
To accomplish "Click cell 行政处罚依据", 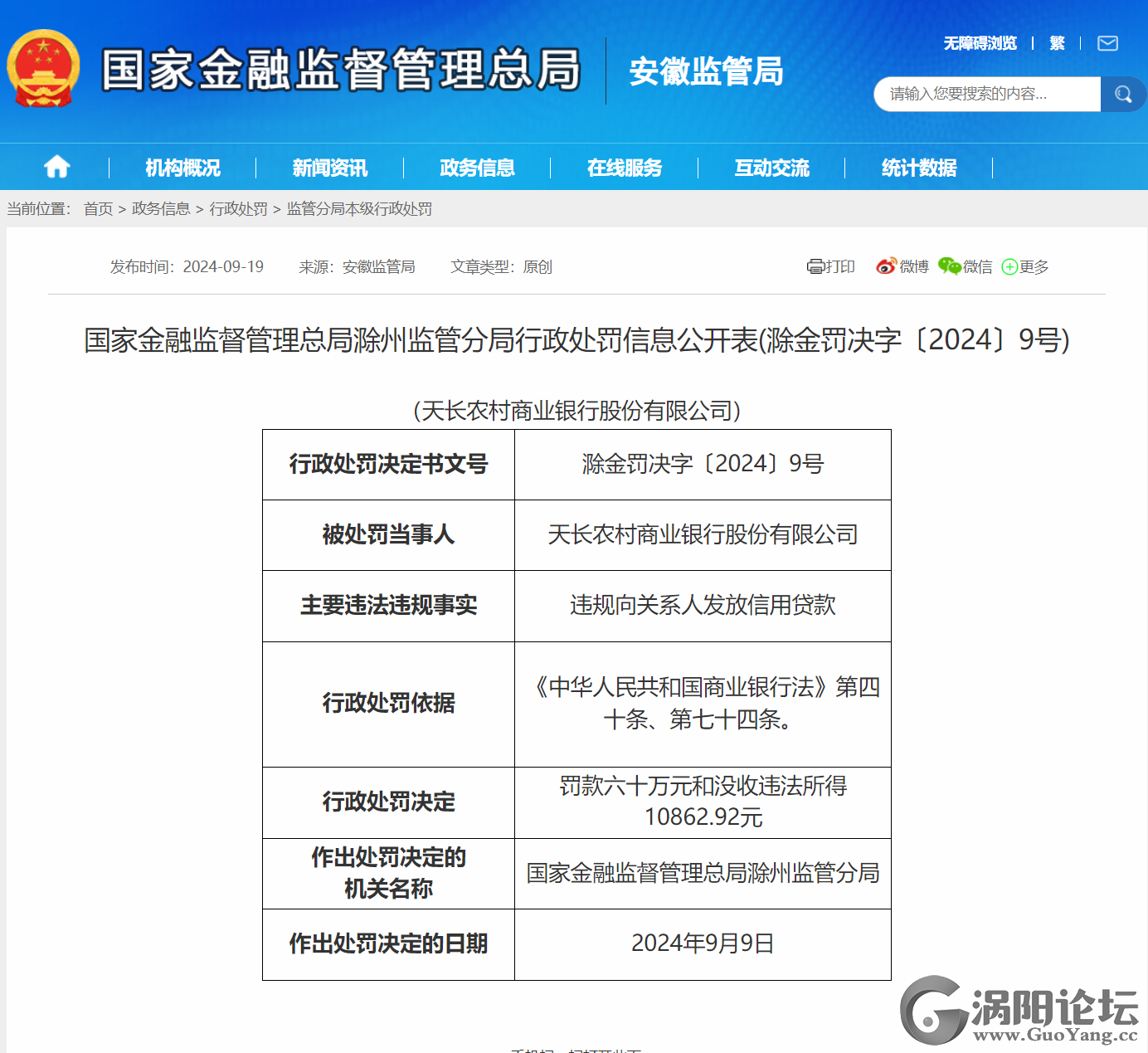I will click(388, 704).
